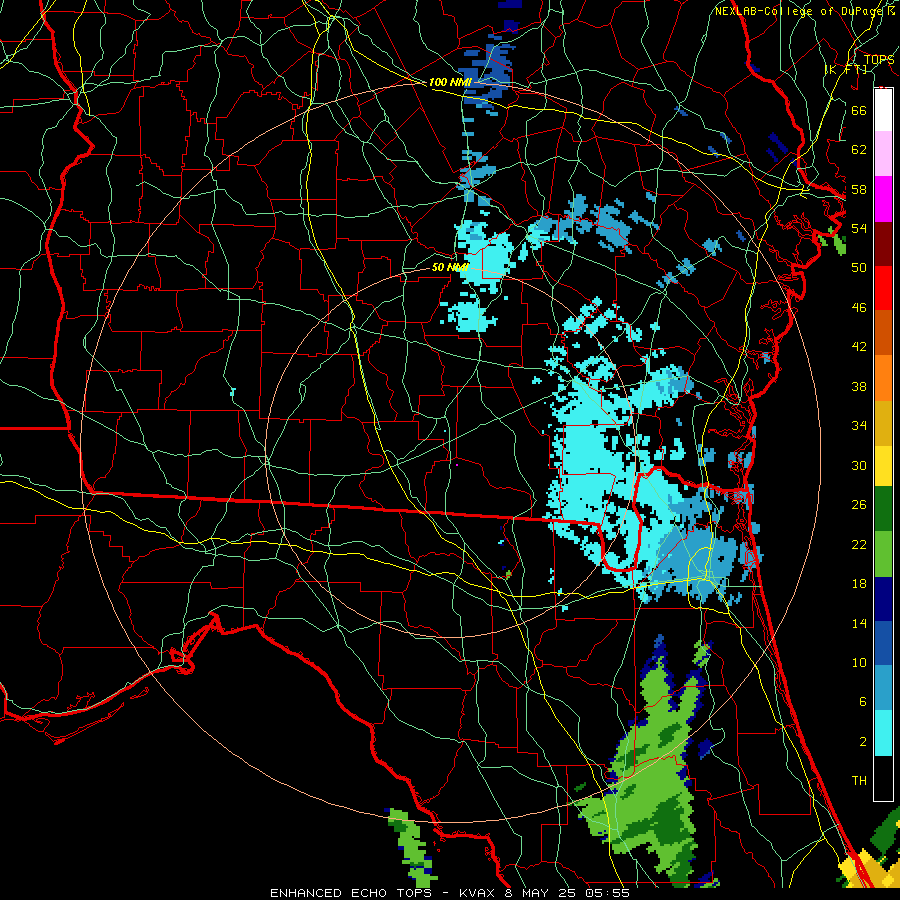Click the 'ENHANCED ECHO TOPS' caption text
Image resolution: width=900 pixels, height=900 pixels.
350,893
